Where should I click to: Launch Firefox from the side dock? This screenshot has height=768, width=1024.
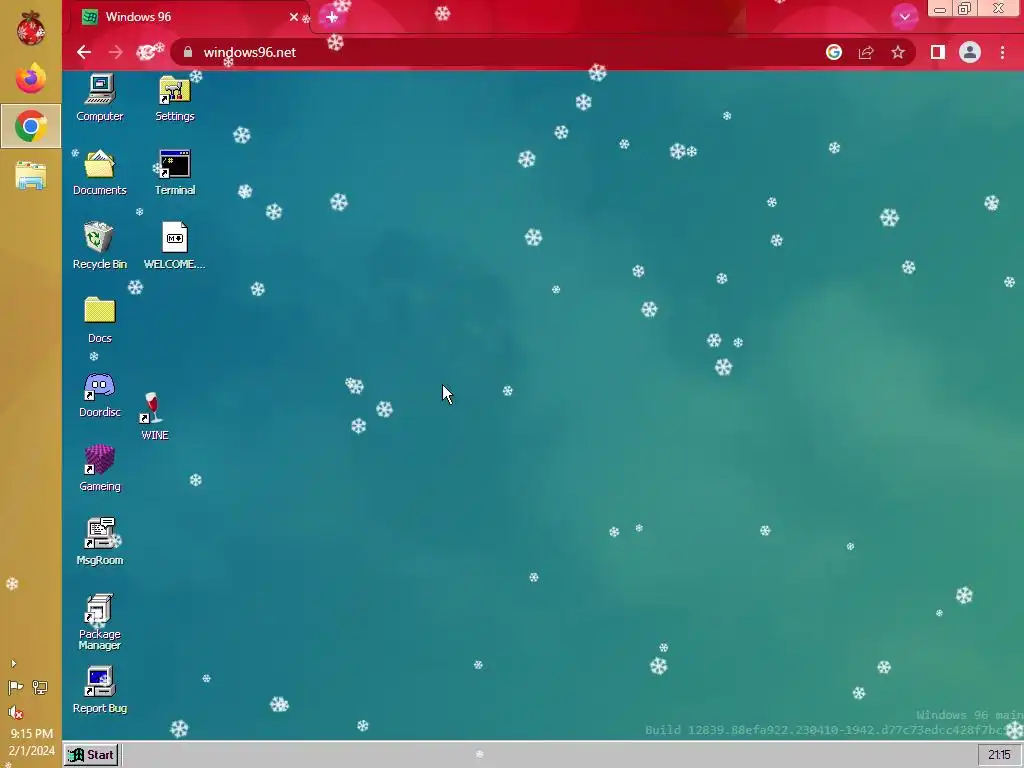click(x=31, y=78)
